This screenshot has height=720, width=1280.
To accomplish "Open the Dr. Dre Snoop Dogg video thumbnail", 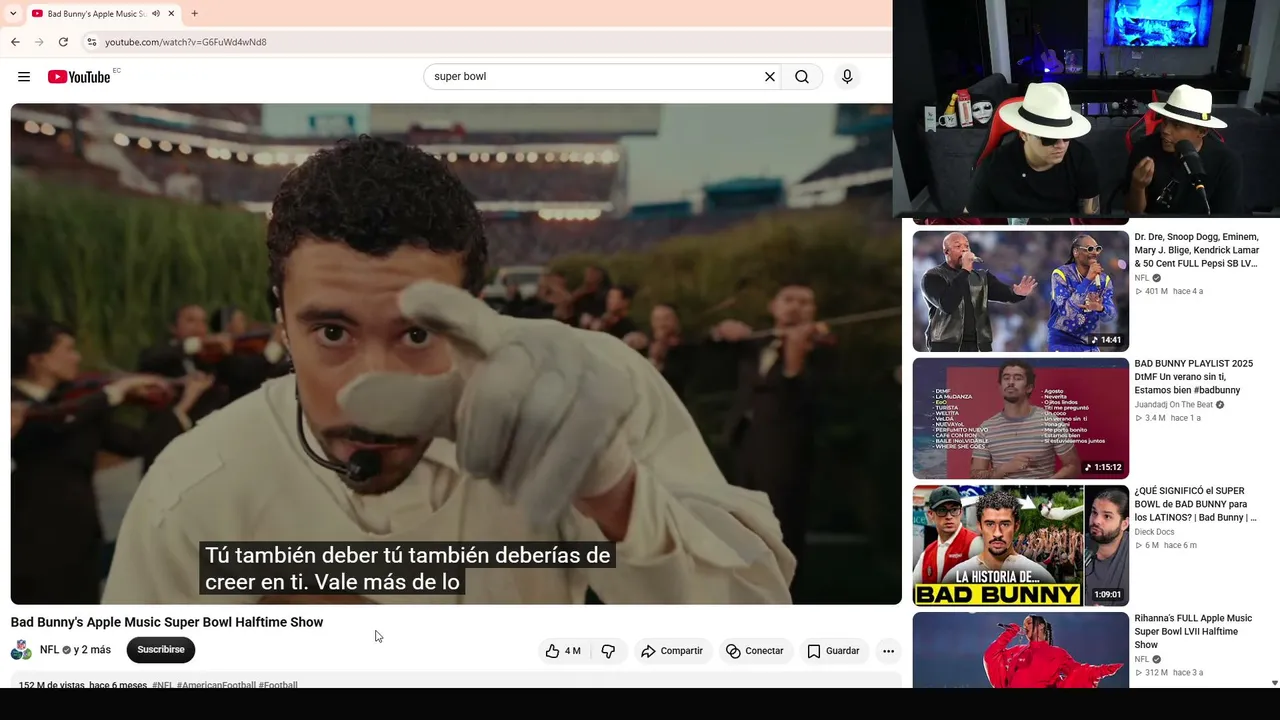I will tap(1021, 291).
